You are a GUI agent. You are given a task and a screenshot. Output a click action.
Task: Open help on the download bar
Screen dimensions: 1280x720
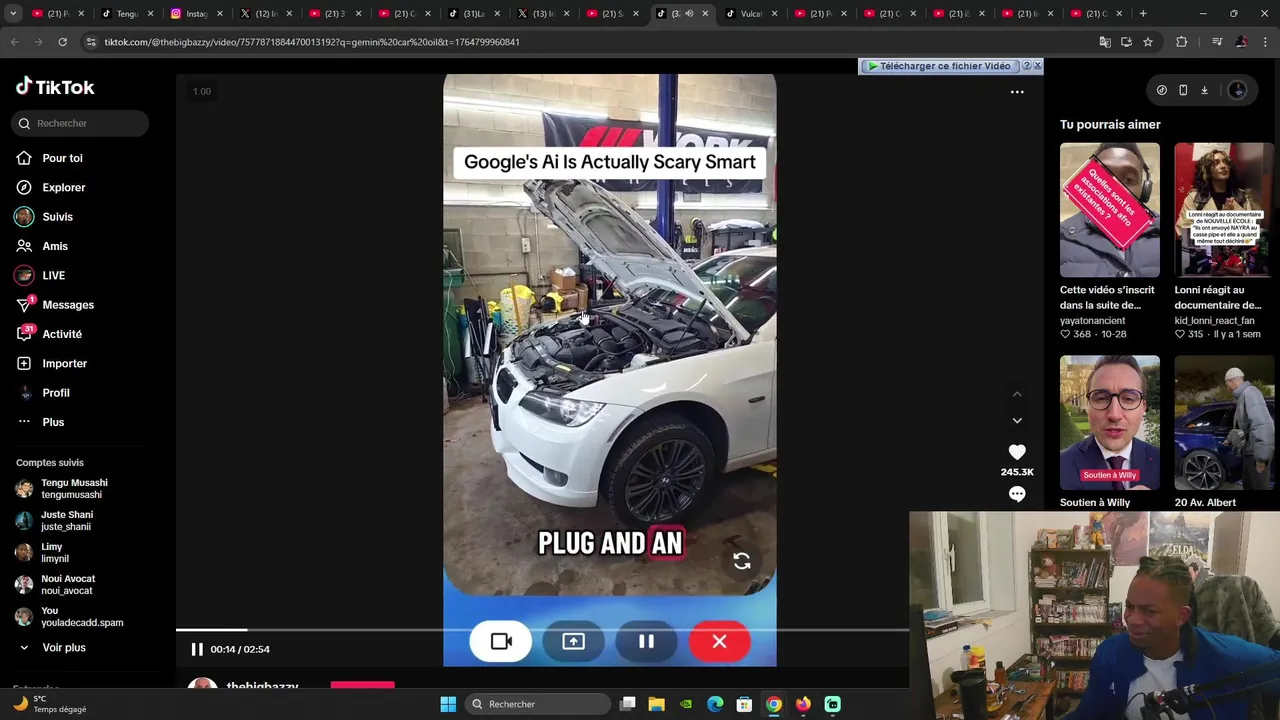pos(1026,66)
